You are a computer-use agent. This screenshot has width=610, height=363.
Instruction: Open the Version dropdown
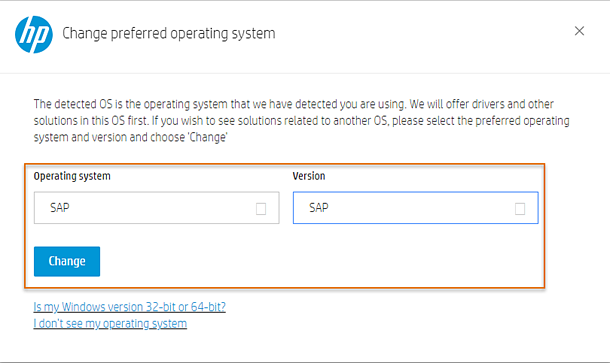415,208
